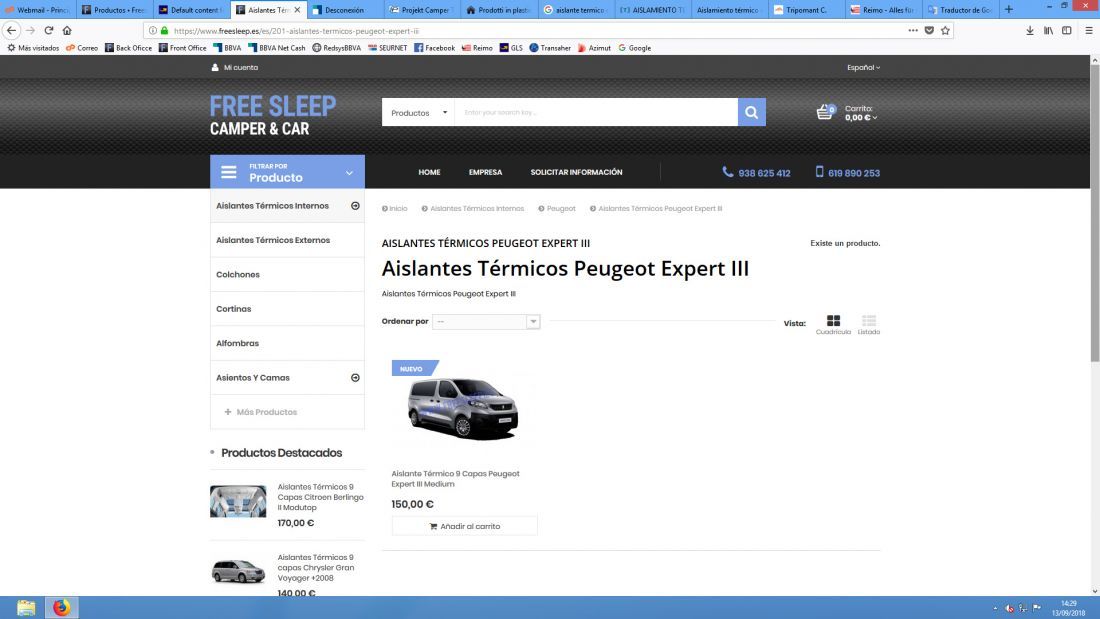Expand Más Productos in the sidebar
The image size is (1100, 619).
click(260, 412)
